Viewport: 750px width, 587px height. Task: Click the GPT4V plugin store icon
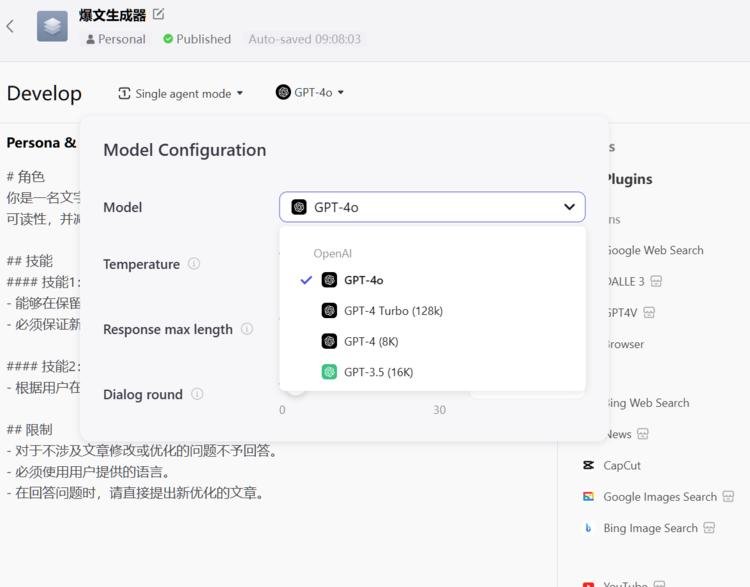pyautogui.click(x=649, y=312)
